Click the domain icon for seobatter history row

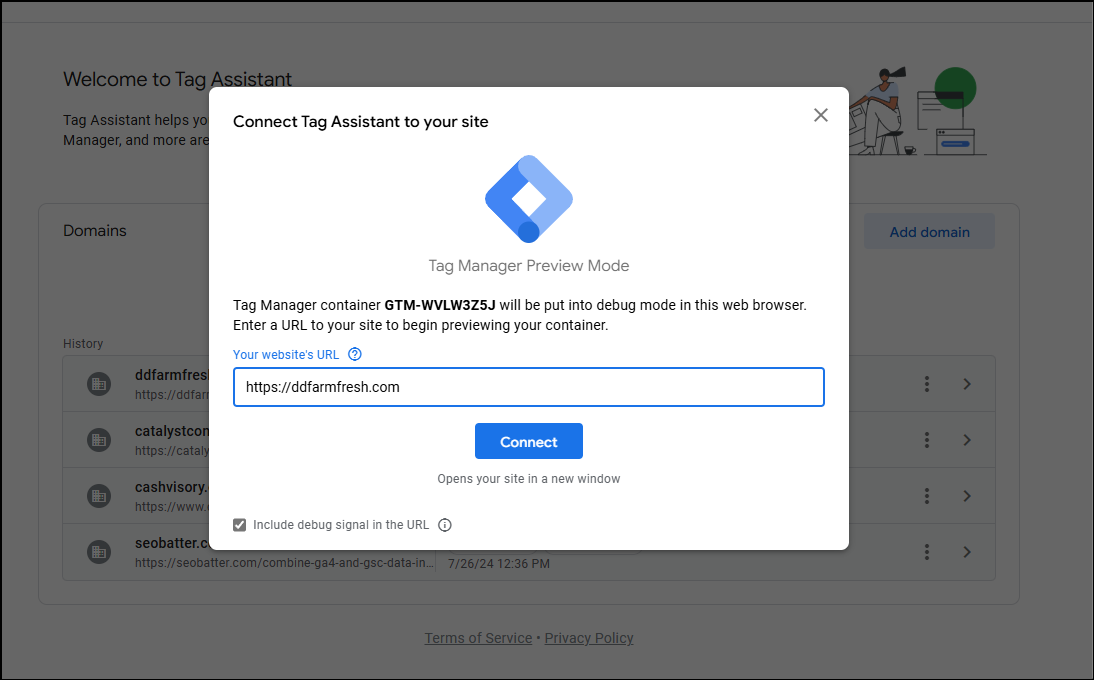(x=99, y=552)
